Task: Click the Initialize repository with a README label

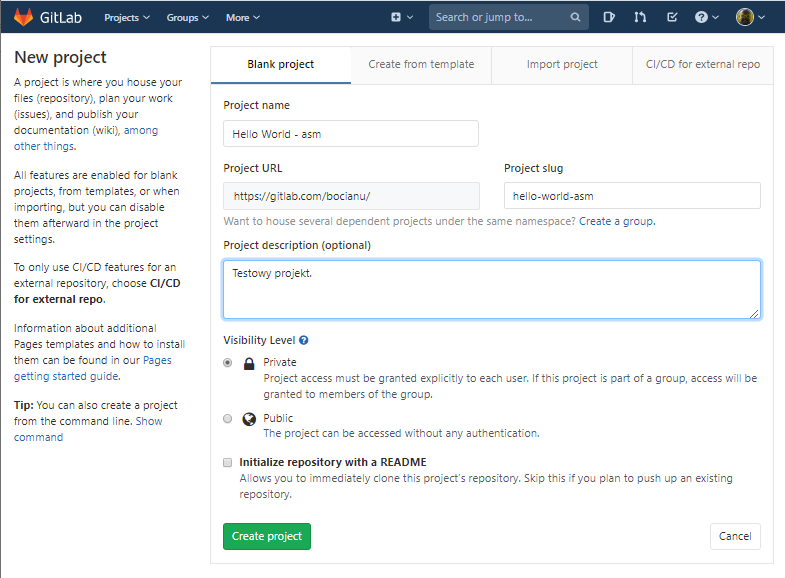Action: point(333,462)
